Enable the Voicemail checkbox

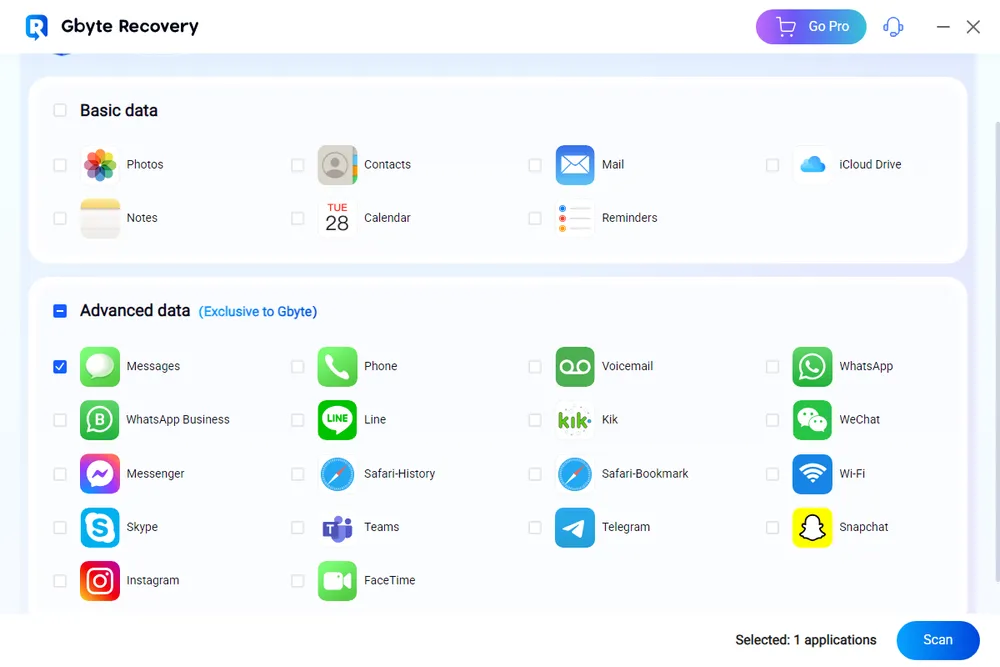point(535,367)
